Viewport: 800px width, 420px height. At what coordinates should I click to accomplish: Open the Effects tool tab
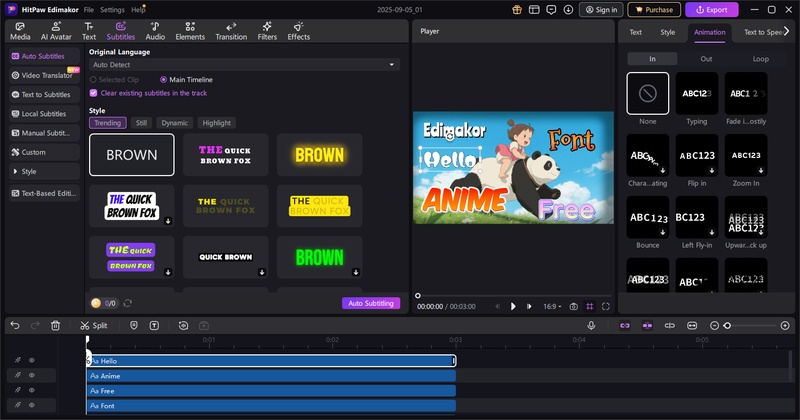298,31
